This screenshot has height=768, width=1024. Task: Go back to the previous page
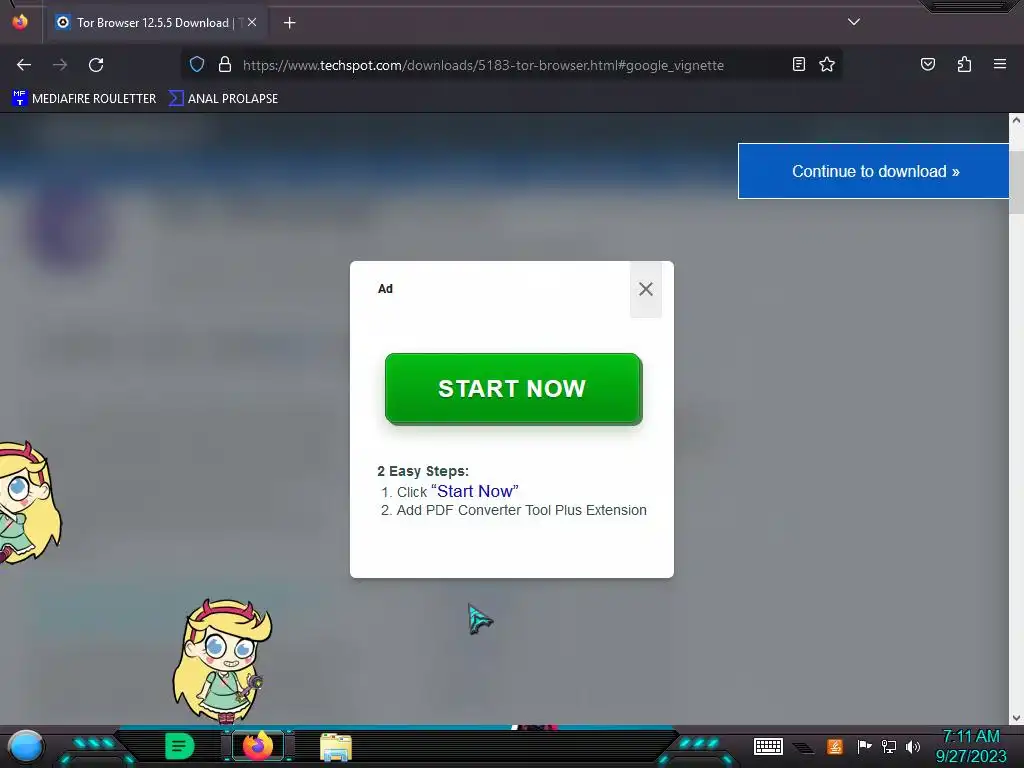24,65
